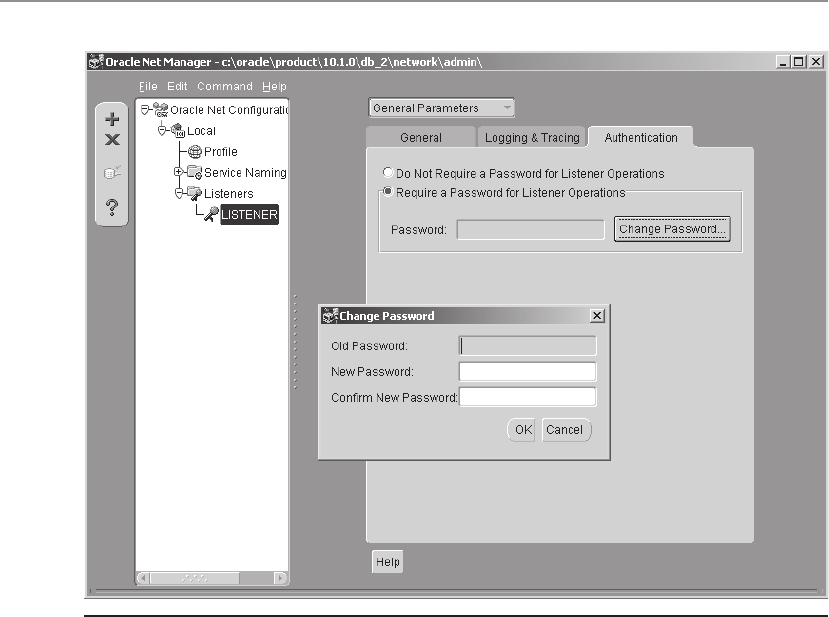Click the Test Service icon in sidebar

(112, 172)
